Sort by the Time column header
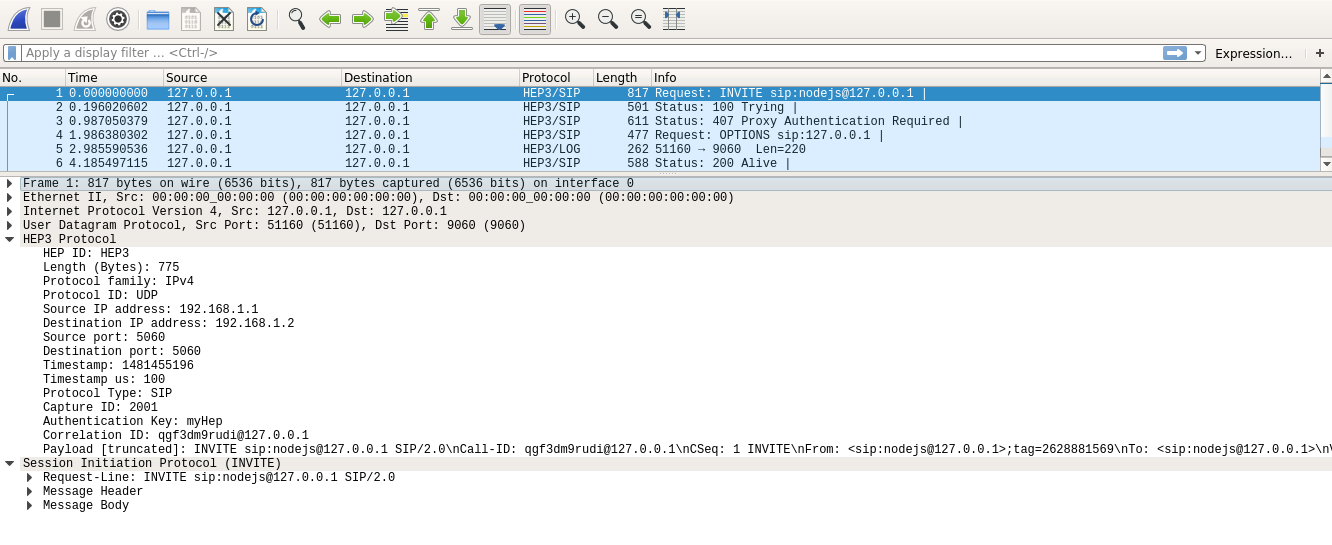Screen dimensions: 1332x545 click(114, 77)
